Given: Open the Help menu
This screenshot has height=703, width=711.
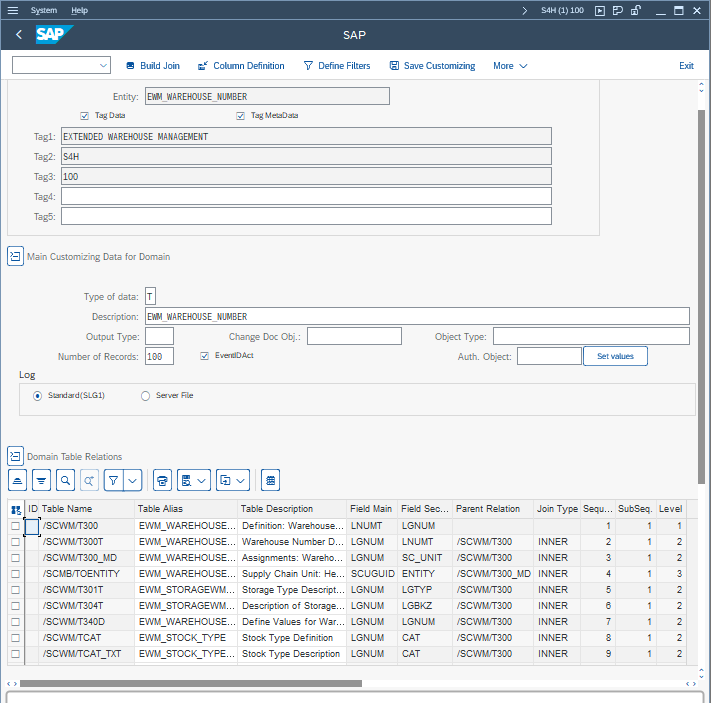Looking at the screenshot, I should (79, 10).
